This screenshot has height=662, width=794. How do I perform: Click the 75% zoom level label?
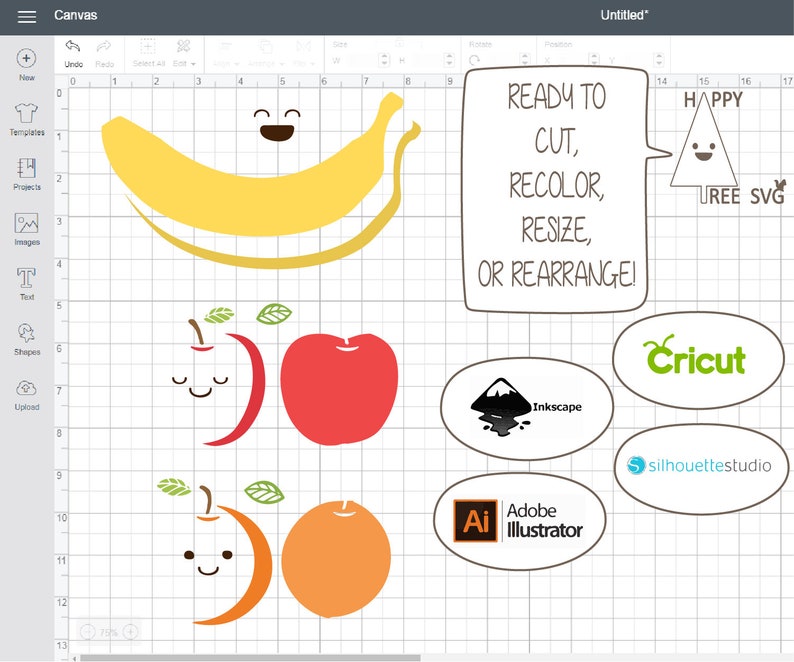(109, 633)
